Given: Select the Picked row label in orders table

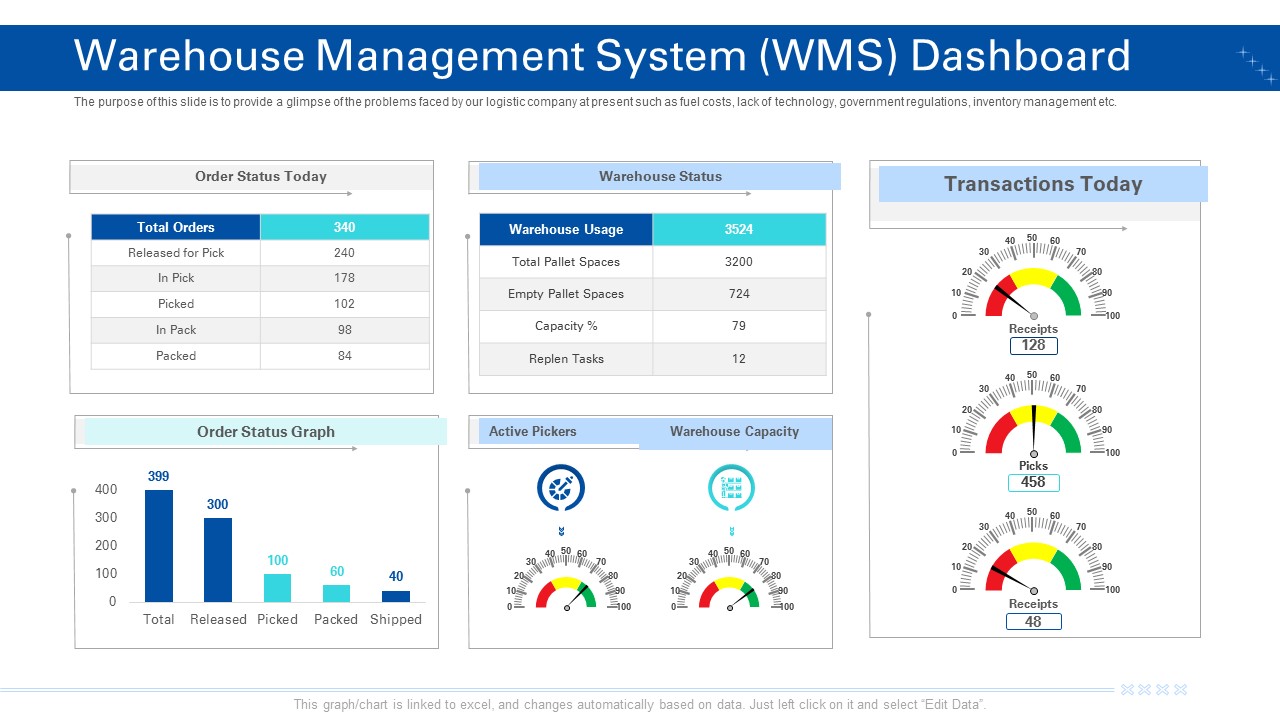Looking at the screenshot, I should pos(176,304).
